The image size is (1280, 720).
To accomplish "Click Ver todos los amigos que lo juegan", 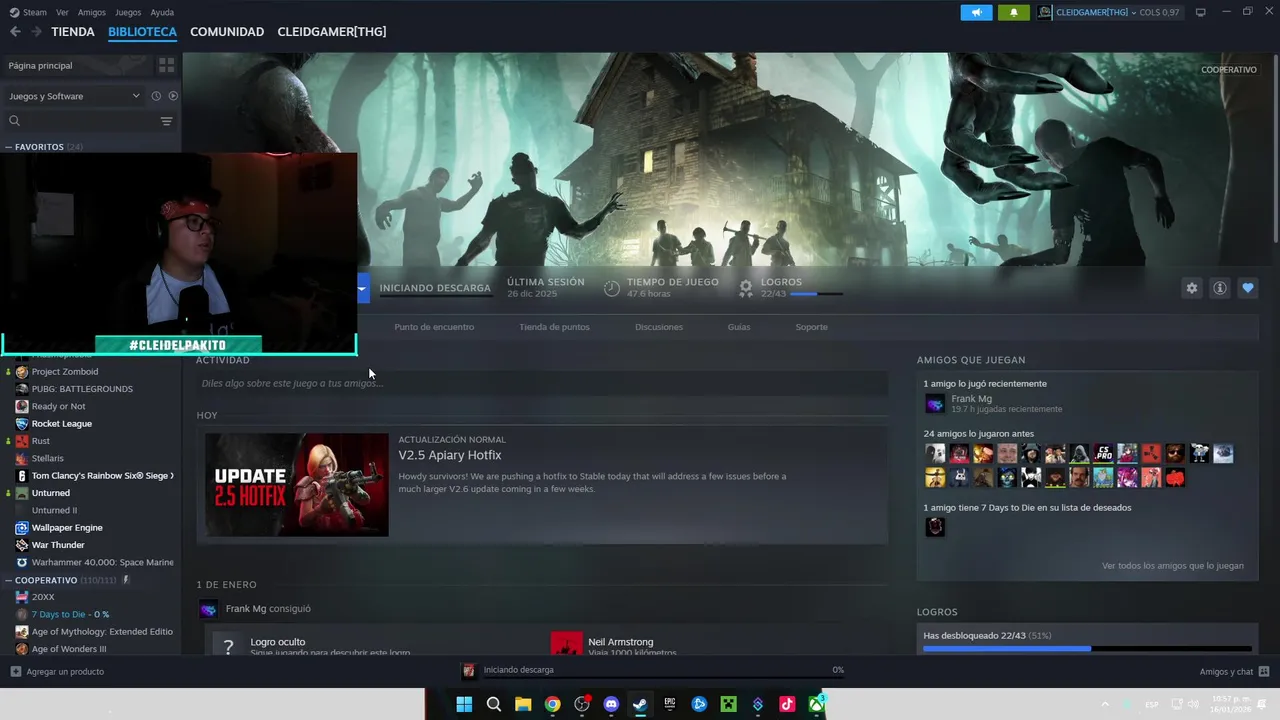I will pyautogui.click(x=1173, y=566).
